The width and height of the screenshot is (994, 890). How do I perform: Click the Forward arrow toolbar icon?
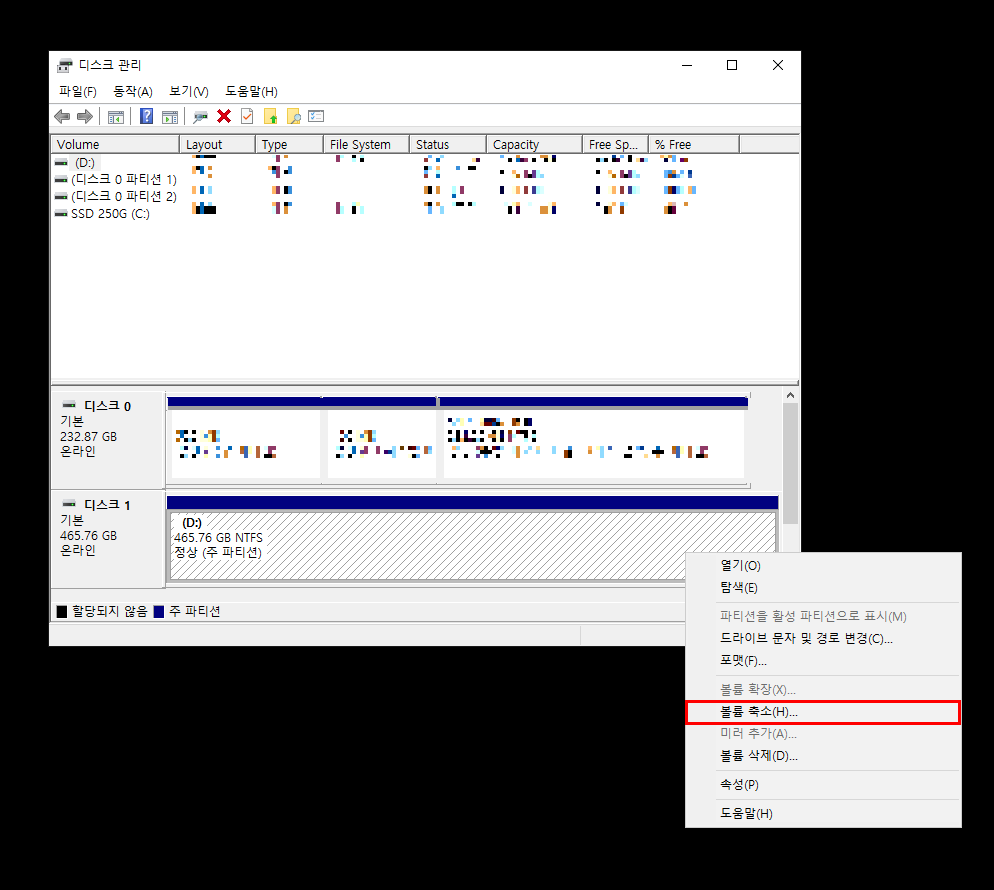click(x=85, y=117)
